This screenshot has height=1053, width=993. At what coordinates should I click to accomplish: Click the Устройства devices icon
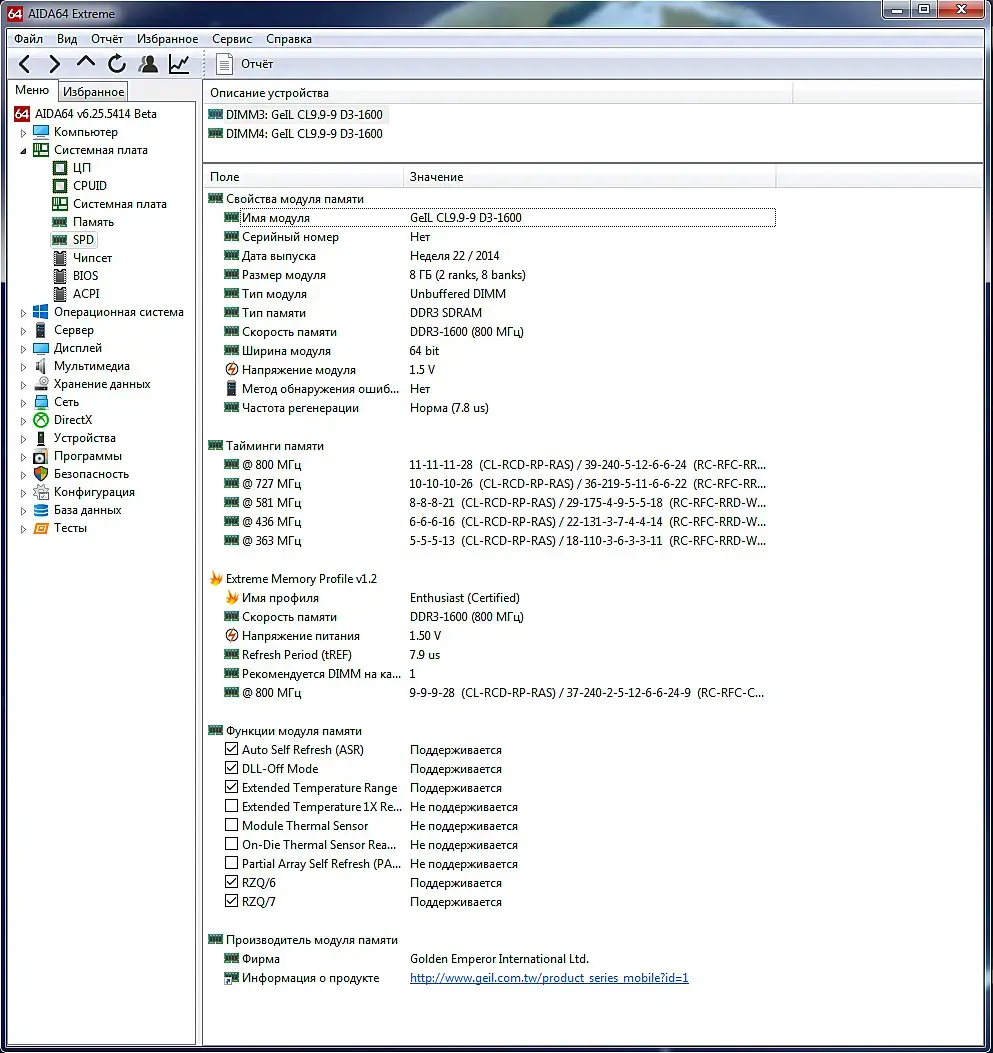pos(41,438)
